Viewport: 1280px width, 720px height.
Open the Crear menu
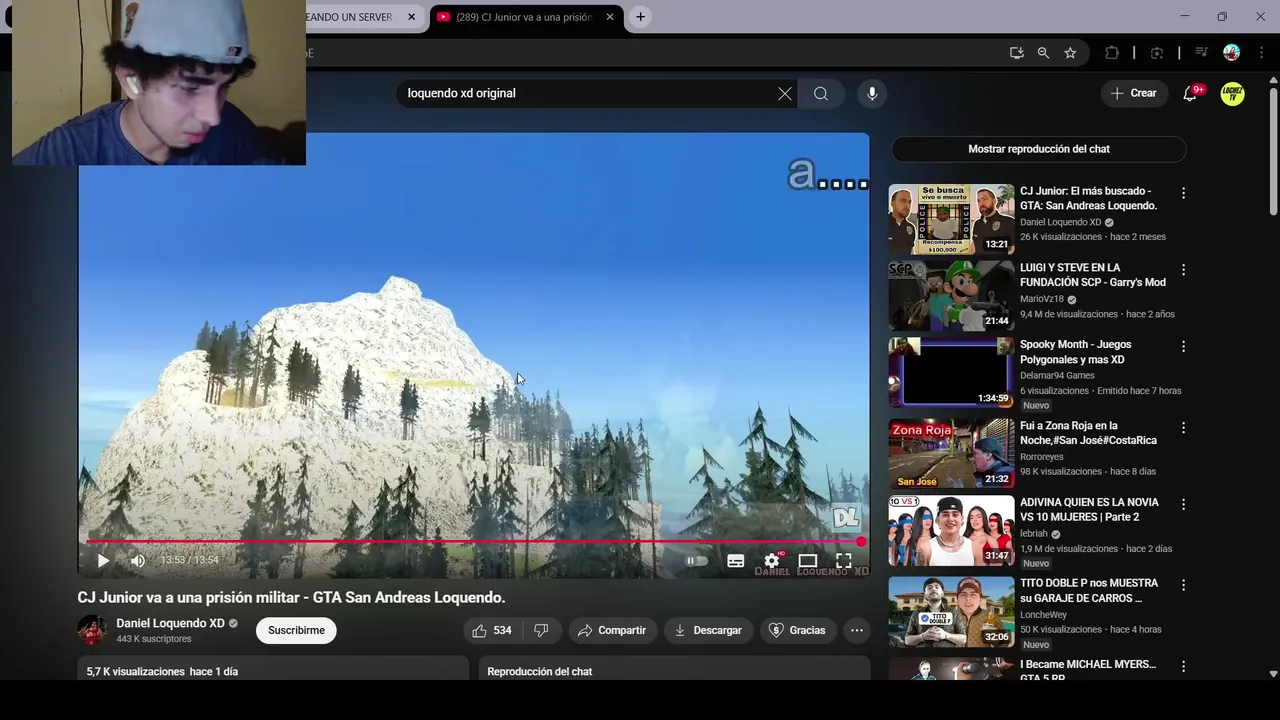tap(1134, 93)
